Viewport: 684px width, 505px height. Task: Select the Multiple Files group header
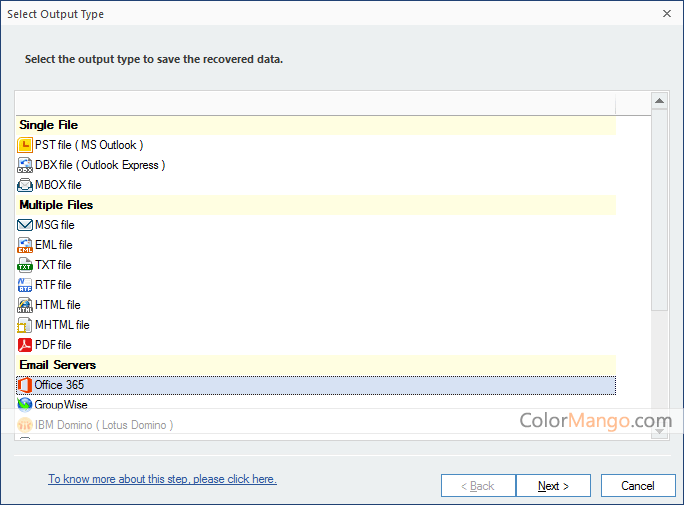pyautogui.click(x=56, y=205)
